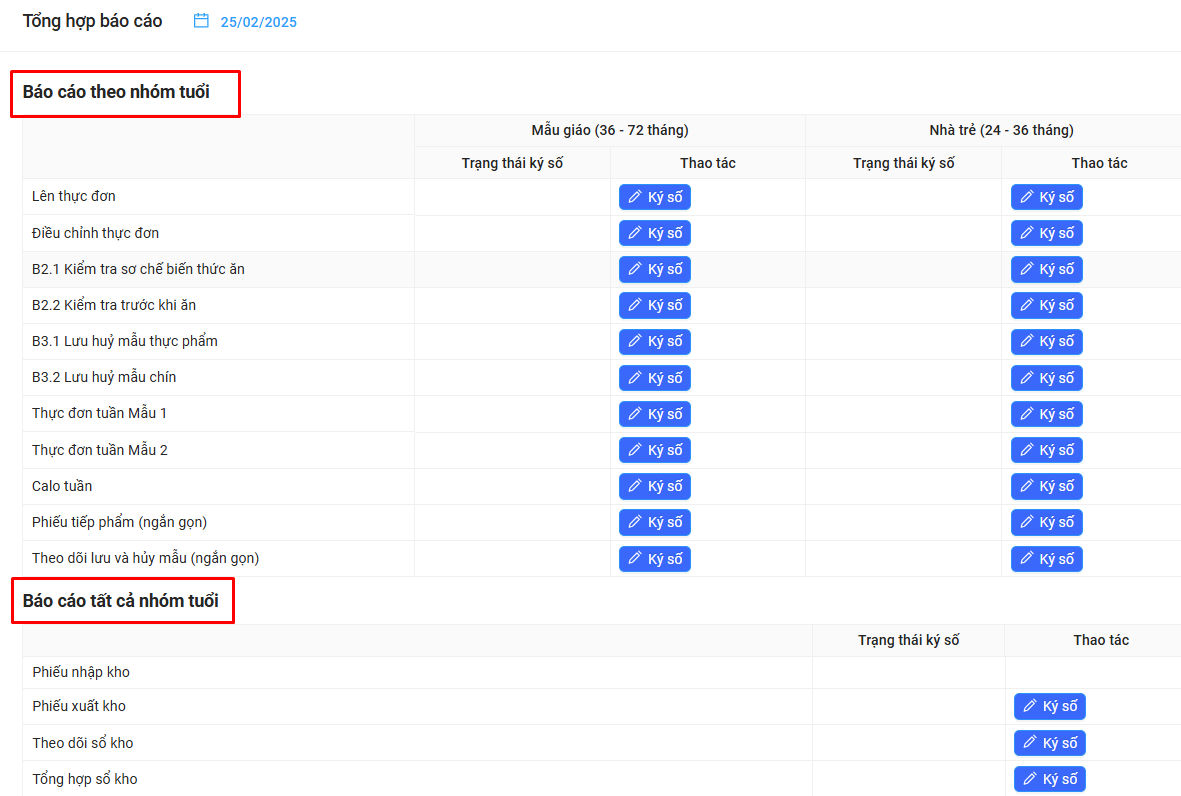The height and width of the screenshot is (796, 1181).
Task: Sign B3.1 Lưu huỷ mẫu thực phẩm Nhà trẻ
Action: 1046,342
